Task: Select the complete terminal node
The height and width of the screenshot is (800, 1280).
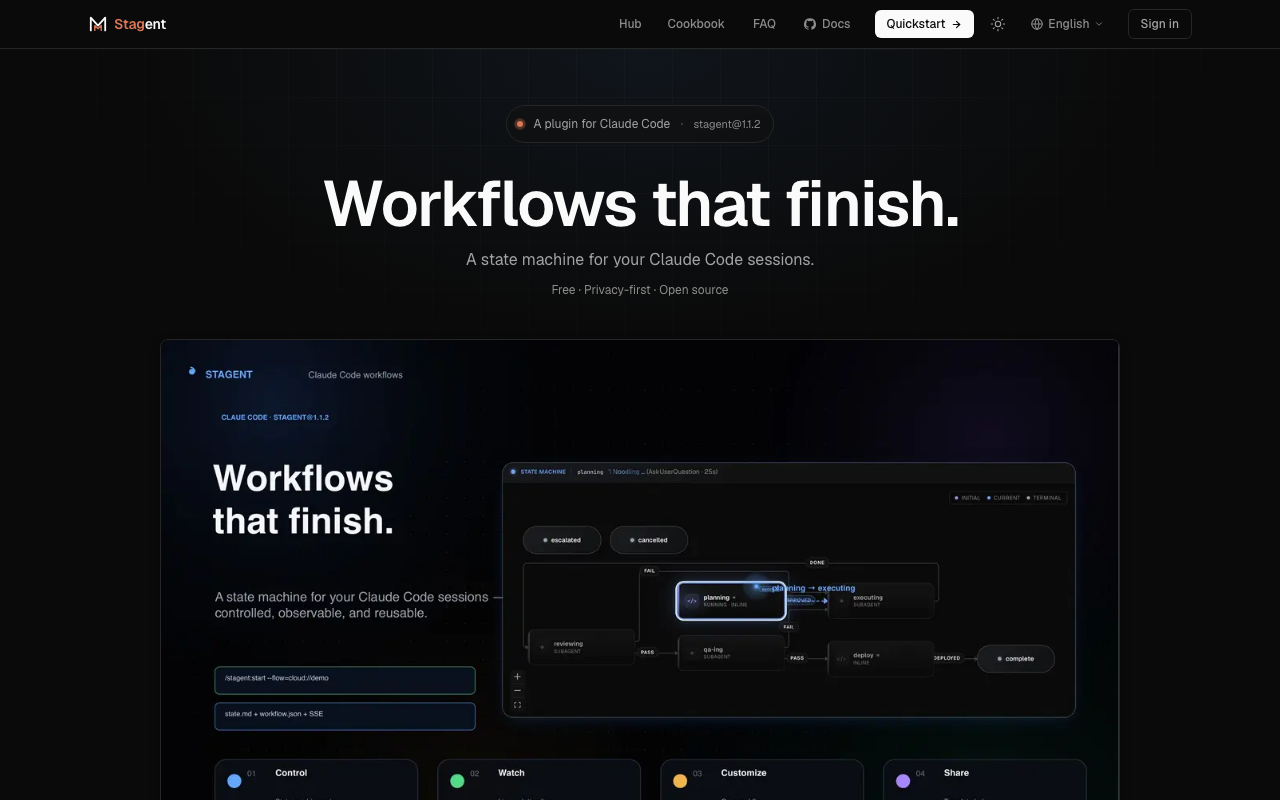Action: 1016,659
